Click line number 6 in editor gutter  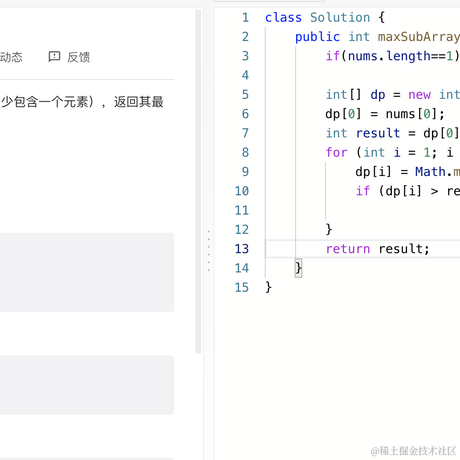pyautogui.click(x=245, y=114)
